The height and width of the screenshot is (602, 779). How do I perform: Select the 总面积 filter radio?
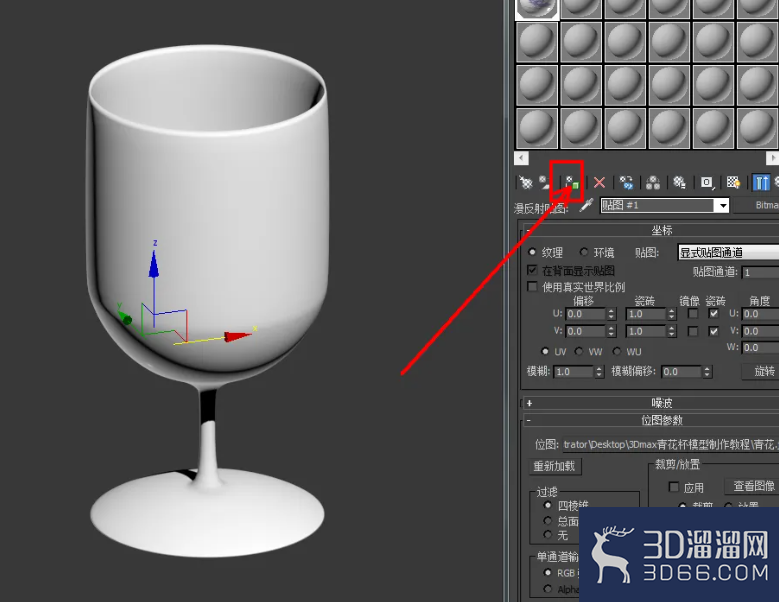[548, 521]
